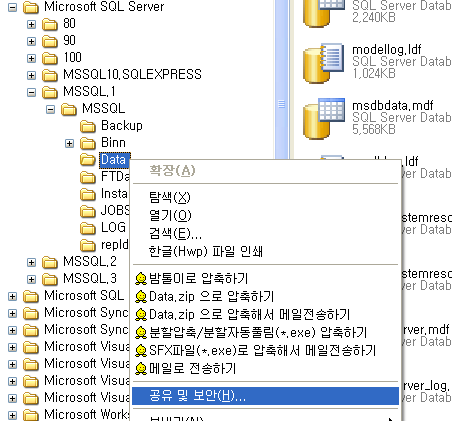
Task: Click the repldata folder icon
Action: point(88,245)
